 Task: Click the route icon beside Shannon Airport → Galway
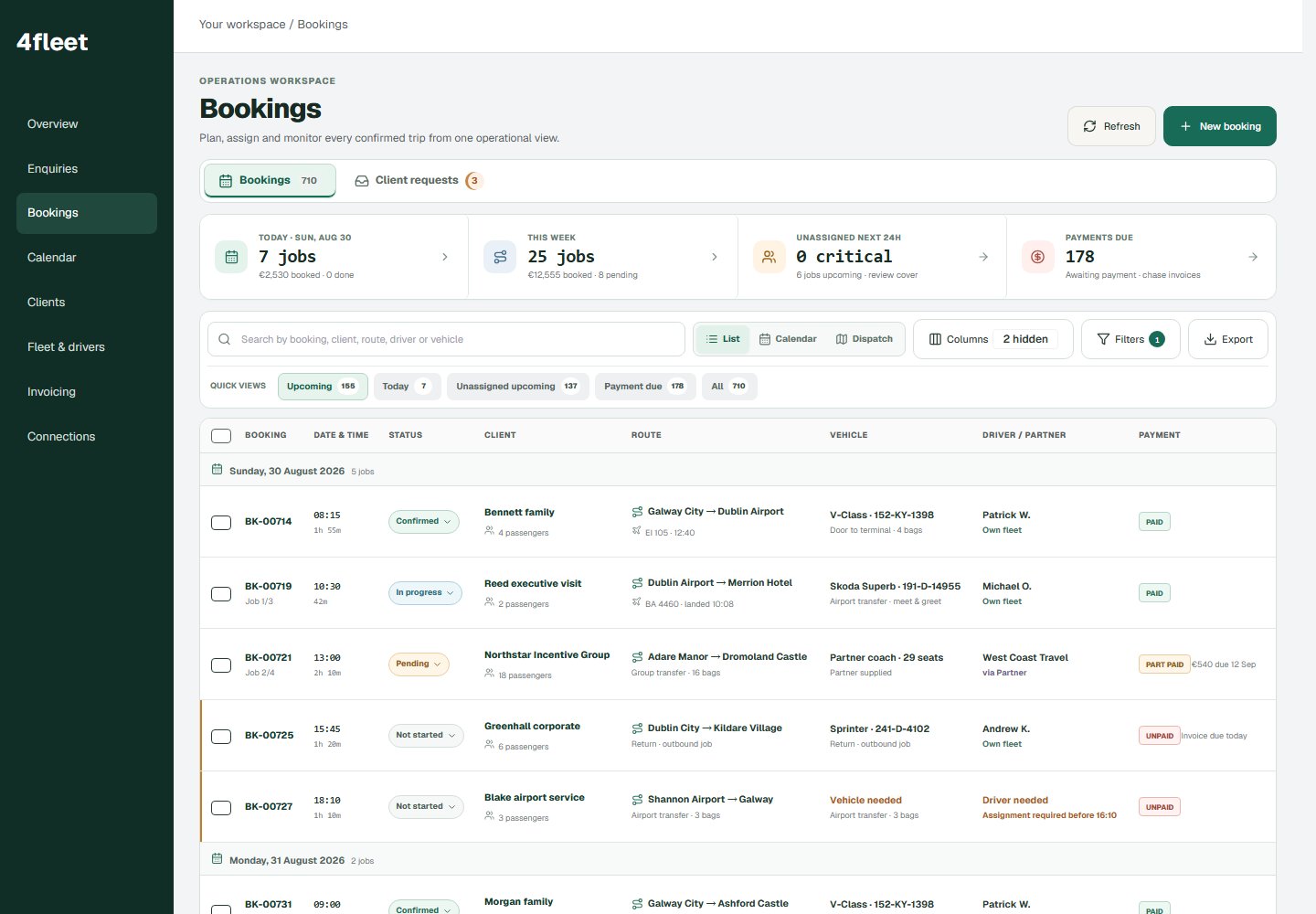(x=637, y=799)
